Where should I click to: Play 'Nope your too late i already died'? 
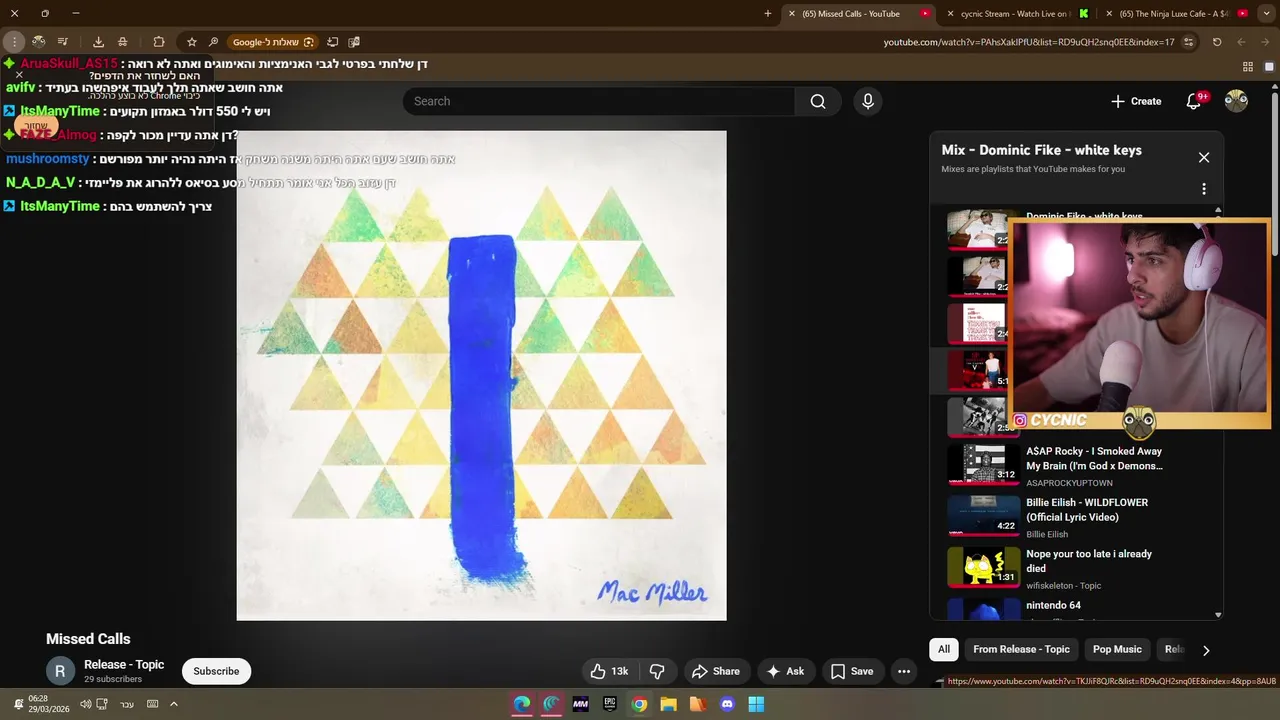point(1089,561)
